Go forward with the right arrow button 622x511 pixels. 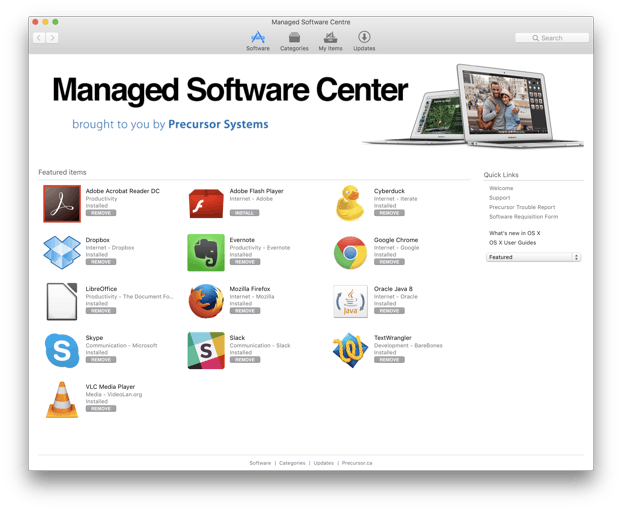click(52, 38)
